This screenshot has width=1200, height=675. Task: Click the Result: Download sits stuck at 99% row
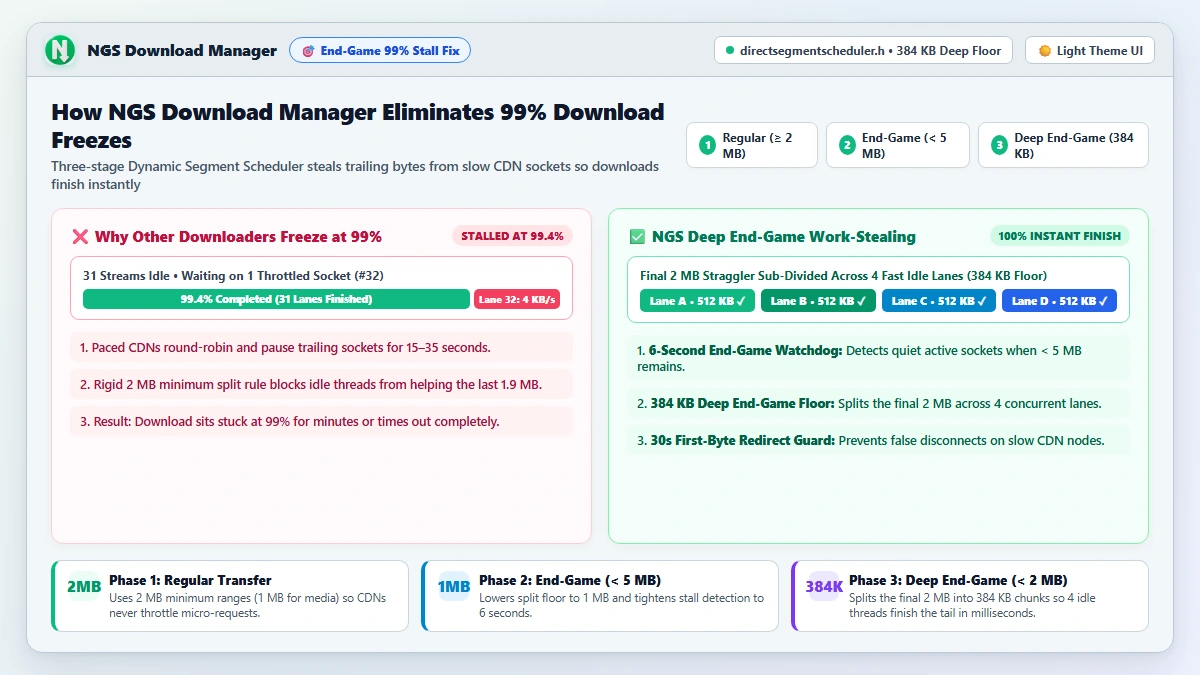[x=322, y=421]
